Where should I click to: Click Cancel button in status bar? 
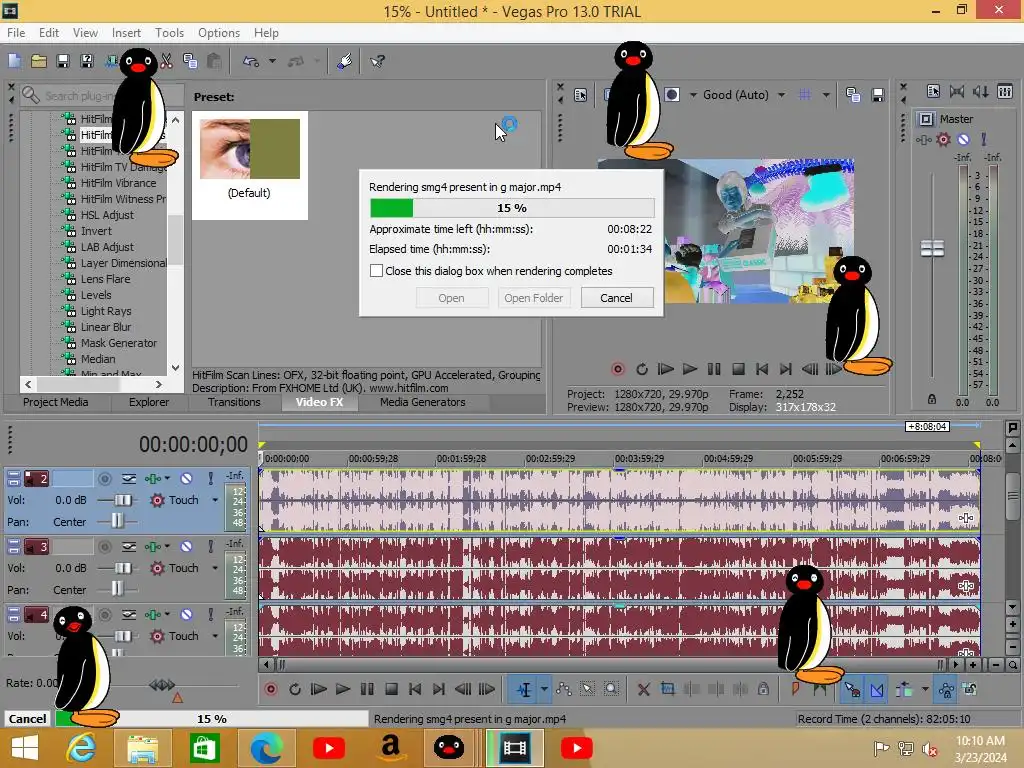click(x=27, y=718)
